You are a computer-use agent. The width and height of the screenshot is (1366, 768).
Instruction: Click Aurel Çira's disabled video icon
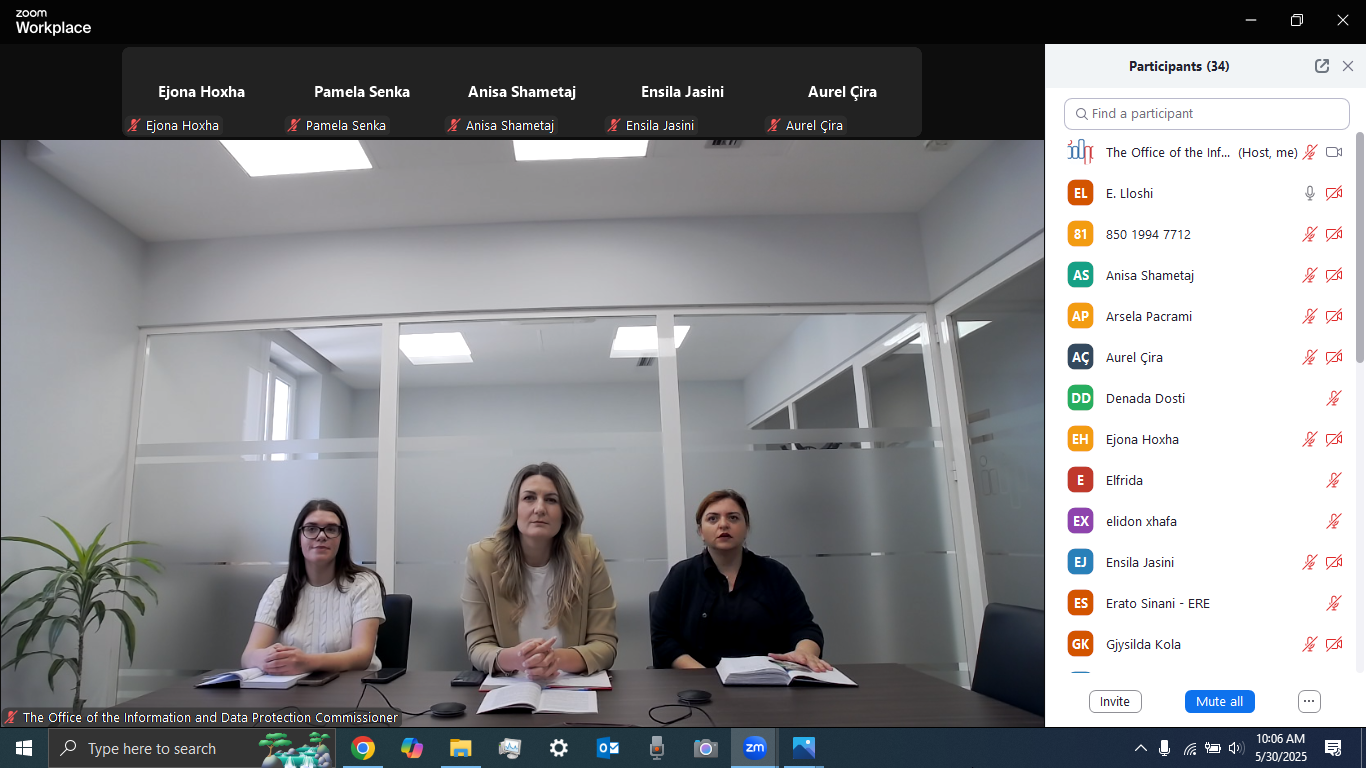point(1333,357)
